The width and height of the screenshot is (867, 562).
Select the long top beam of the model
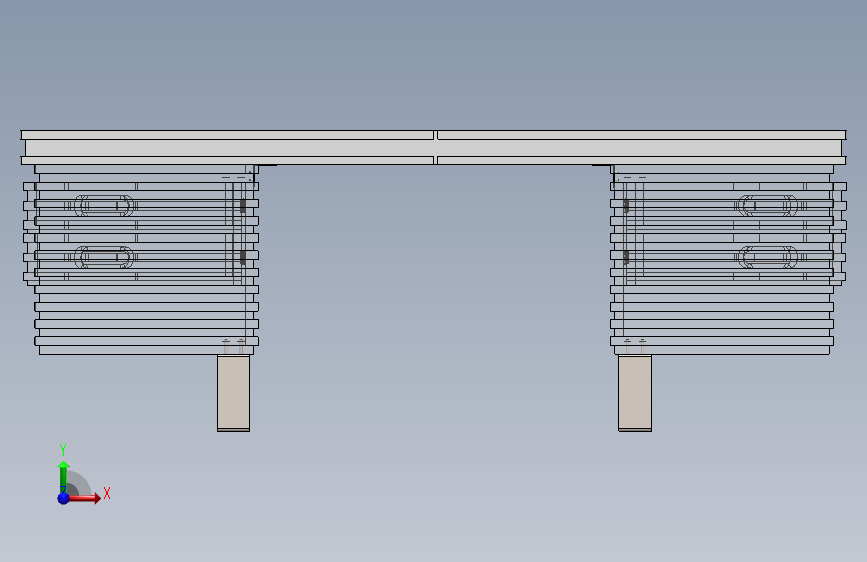coord(434,148)
